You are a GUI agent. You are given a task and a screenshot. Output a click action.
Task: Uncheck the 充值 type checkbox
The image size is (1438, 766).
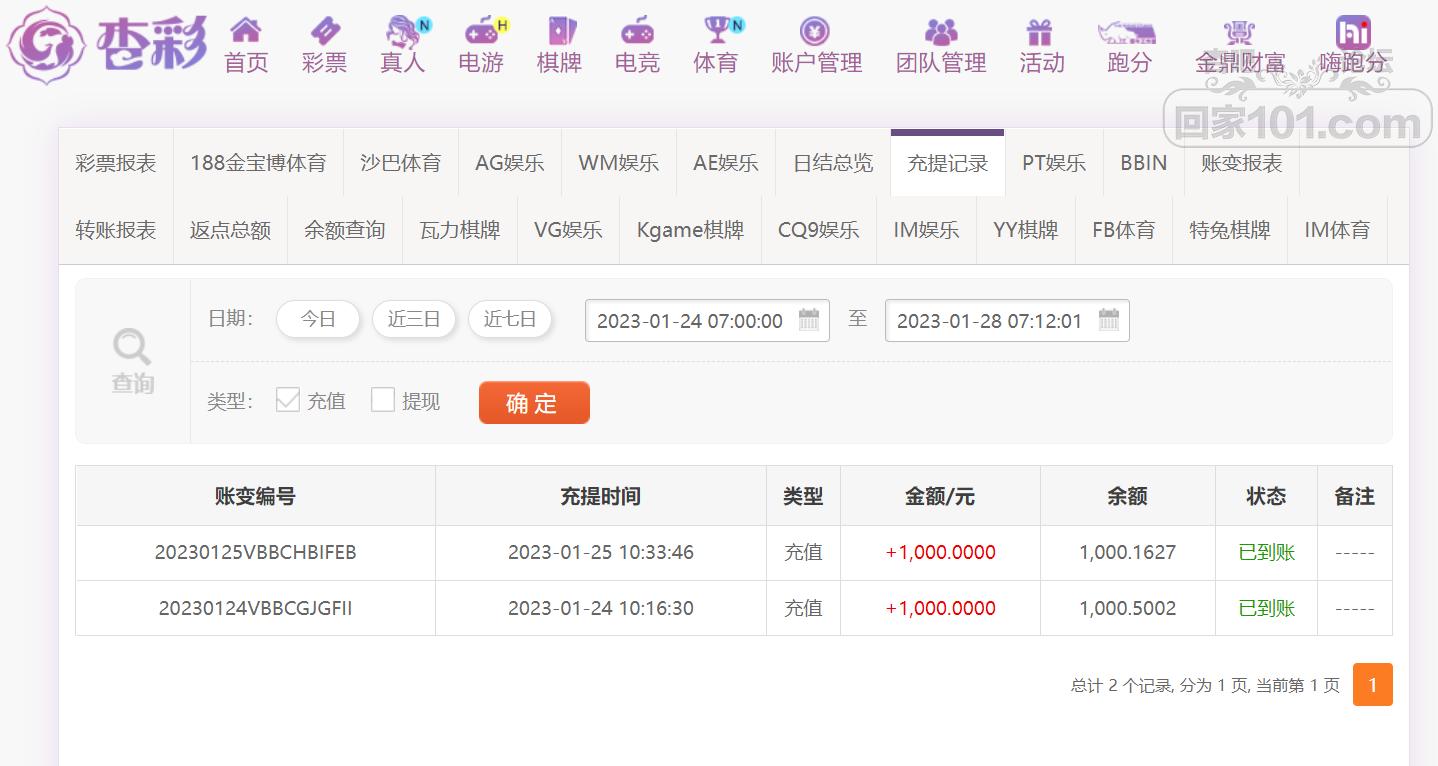[287, 400]
